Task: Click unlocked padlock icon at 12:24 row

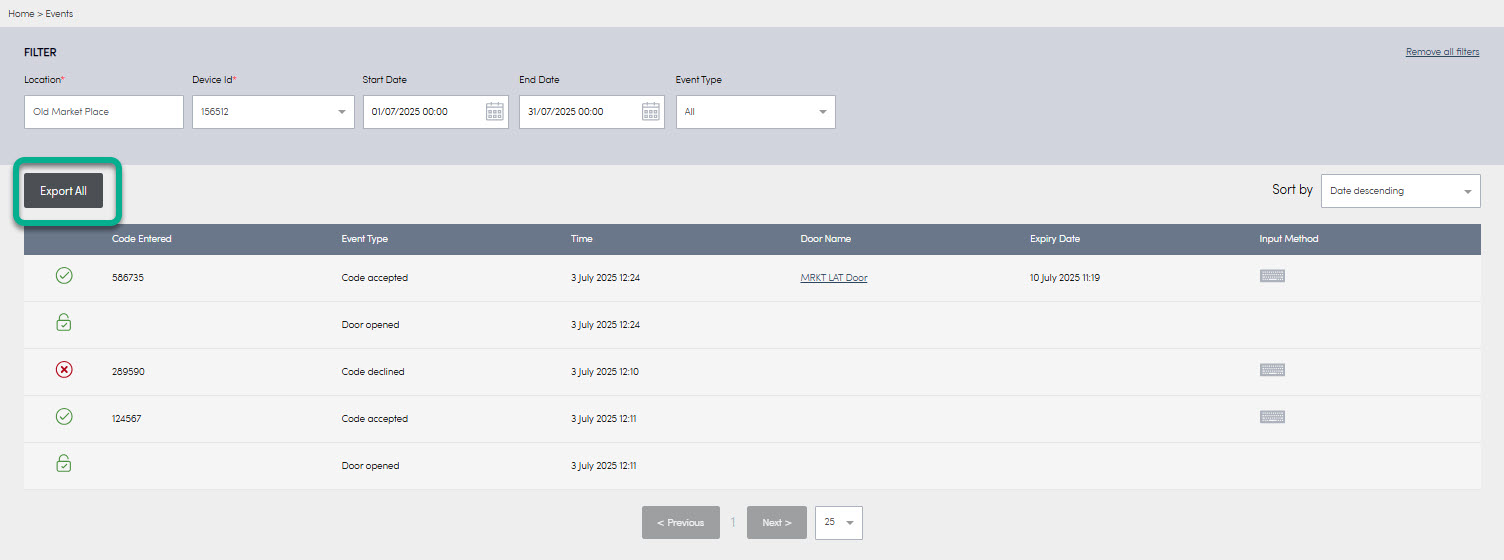Action: 64,322
